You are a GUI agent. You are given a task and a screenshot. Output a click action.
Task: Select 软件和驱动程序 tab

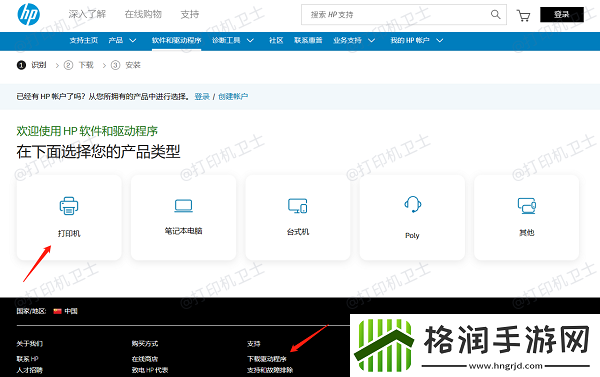176,40
